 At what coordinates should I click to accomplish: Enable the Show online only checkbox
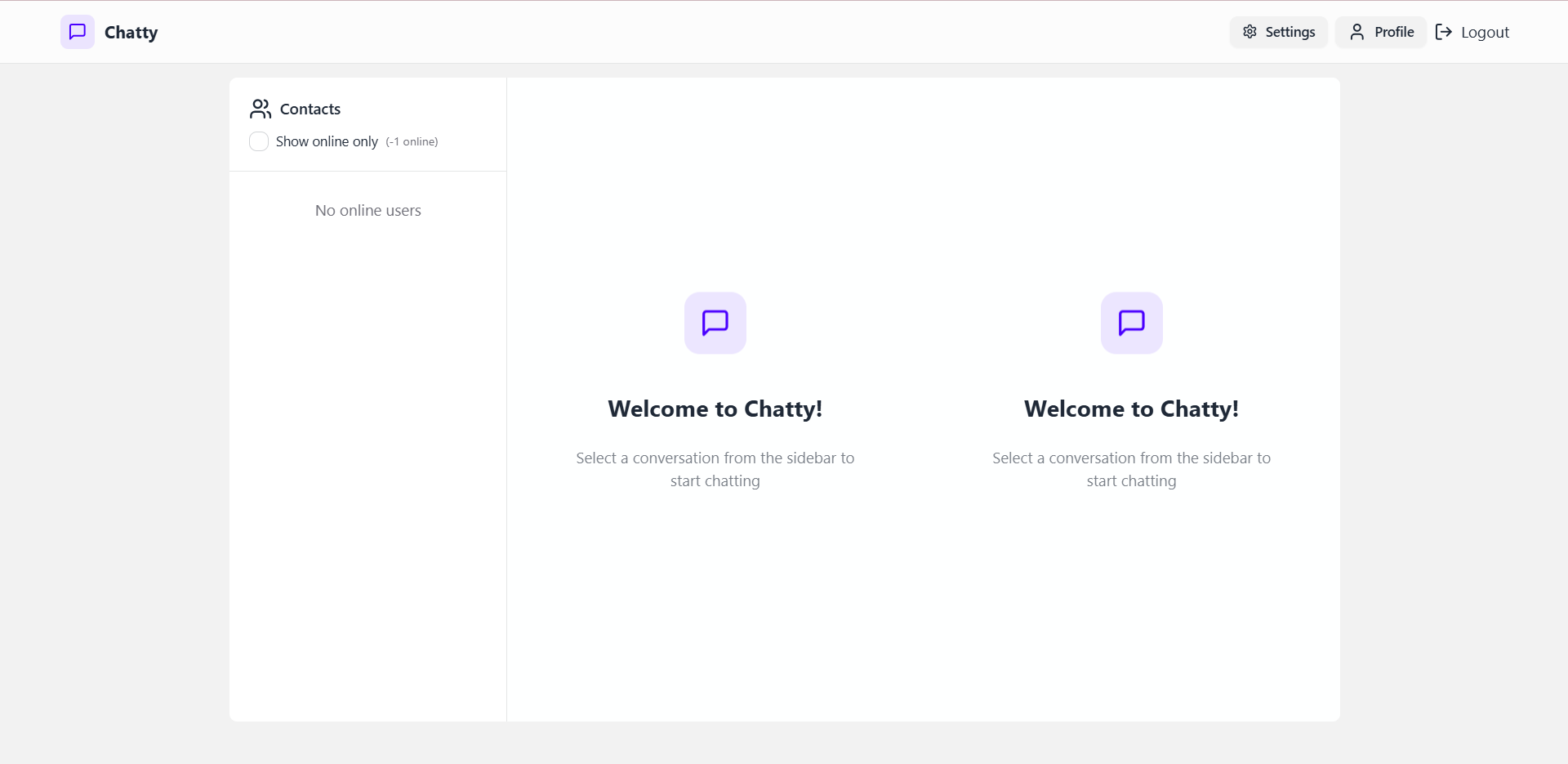click(259, 141)
